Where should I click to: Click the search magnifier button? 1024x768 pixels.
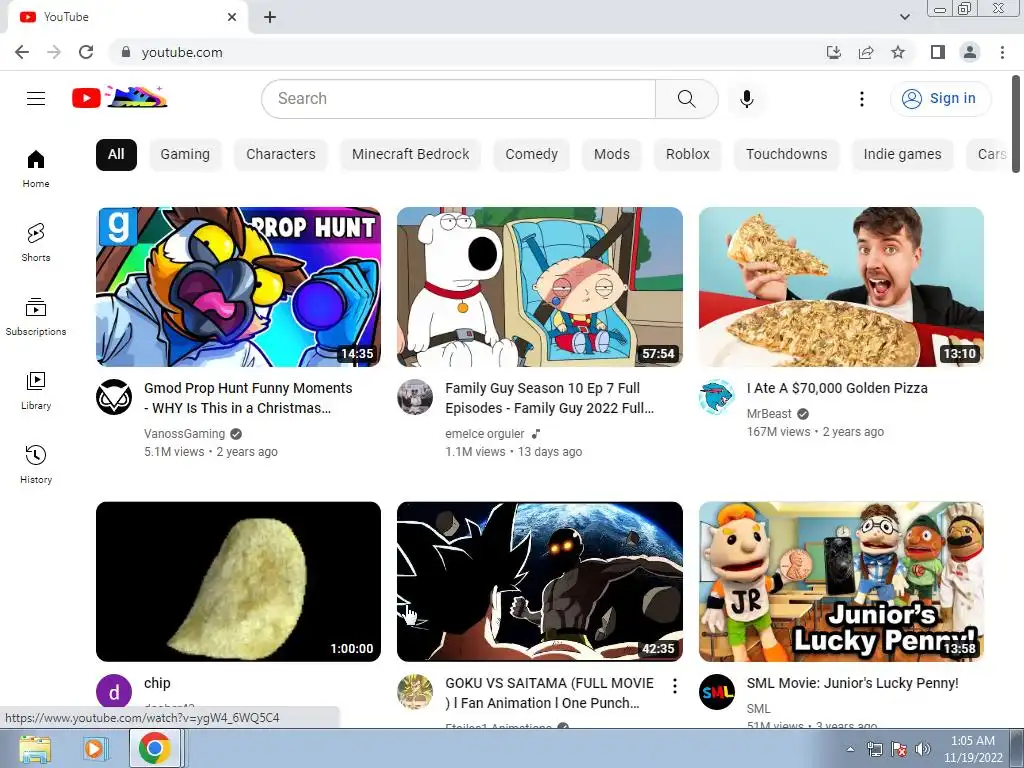(686, 99)
